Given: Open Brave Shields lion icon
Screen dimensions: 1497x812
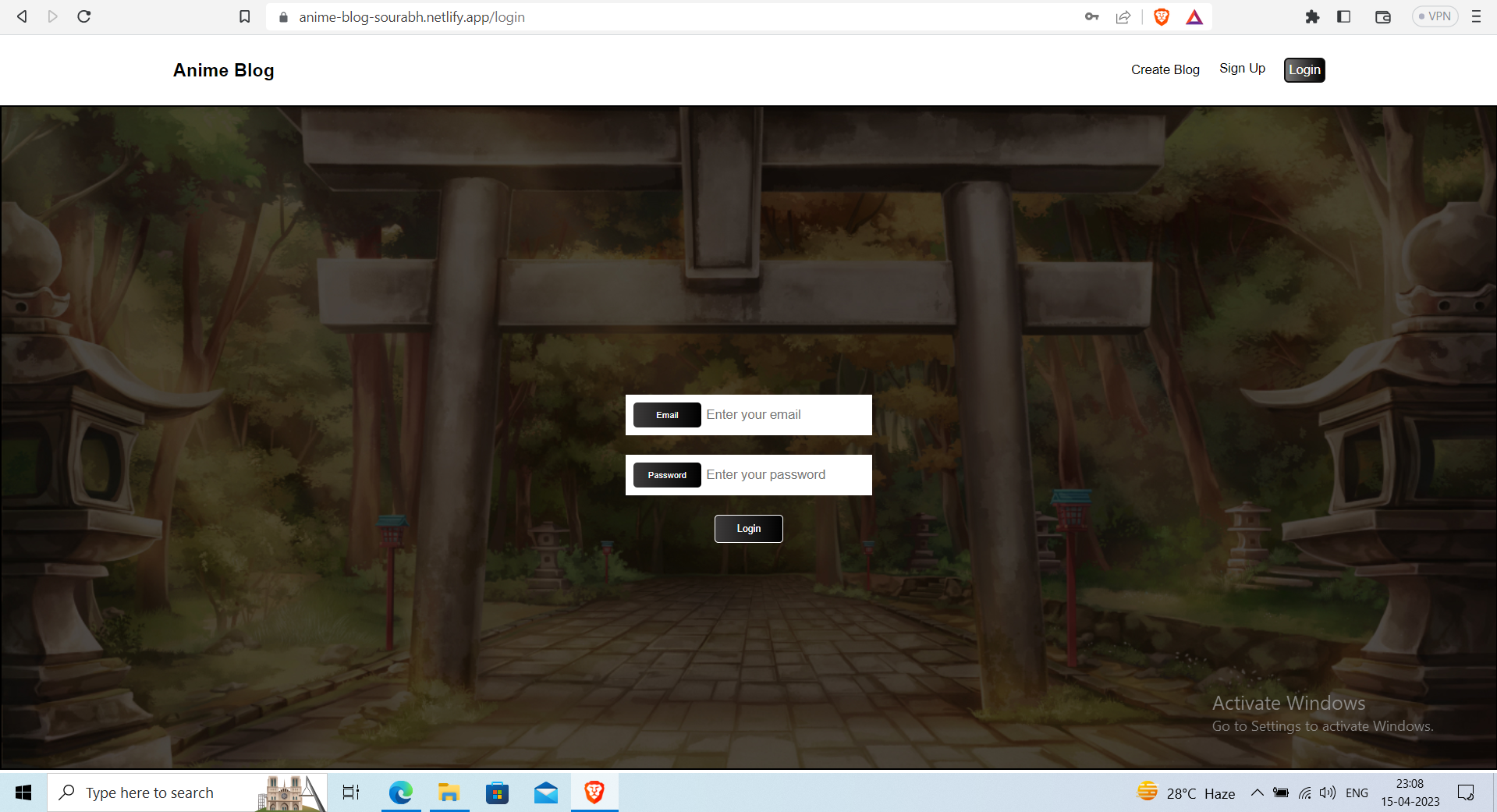Looking at the screenshot, I should (1161, 17).
